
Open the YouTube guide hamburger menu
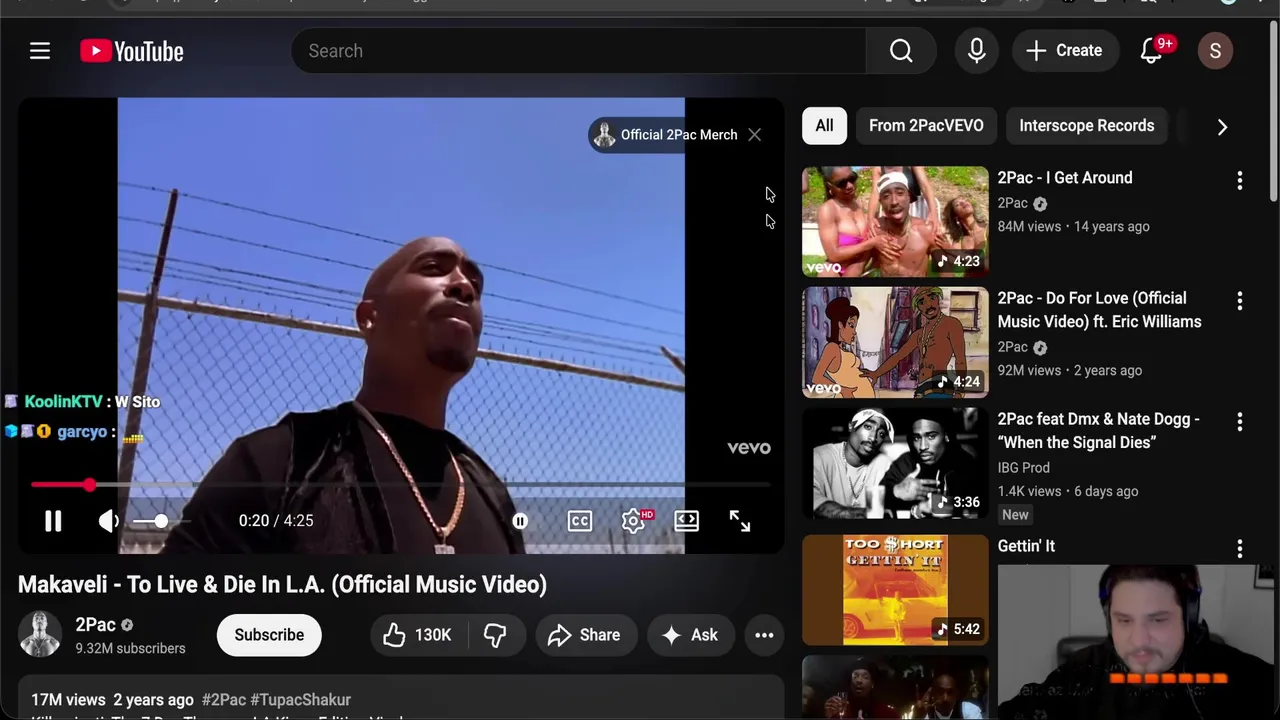tap(40, 51)
